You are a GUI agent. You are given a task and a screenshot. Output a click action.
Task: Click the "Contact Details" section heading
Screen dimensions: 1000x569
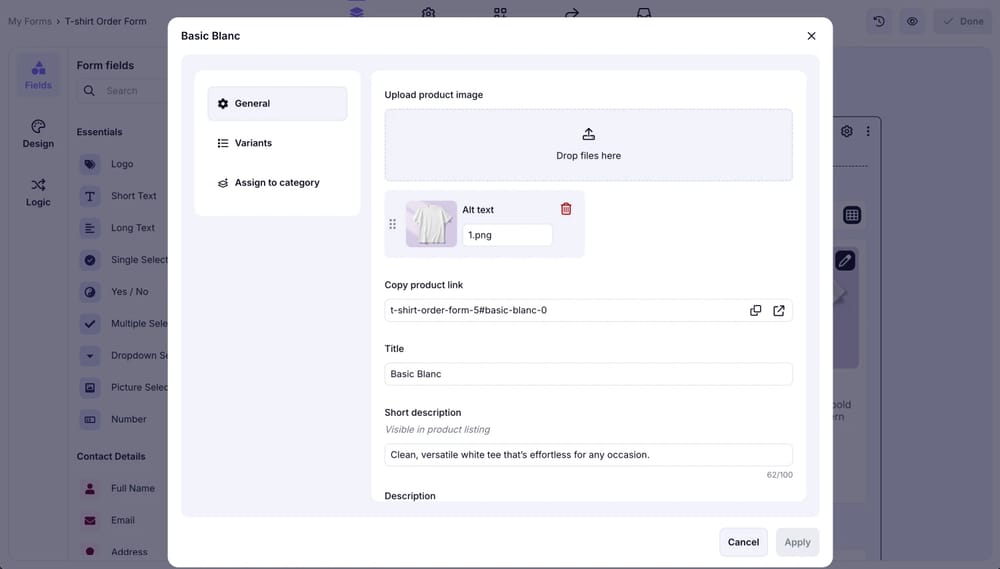[x=111, y=456]
